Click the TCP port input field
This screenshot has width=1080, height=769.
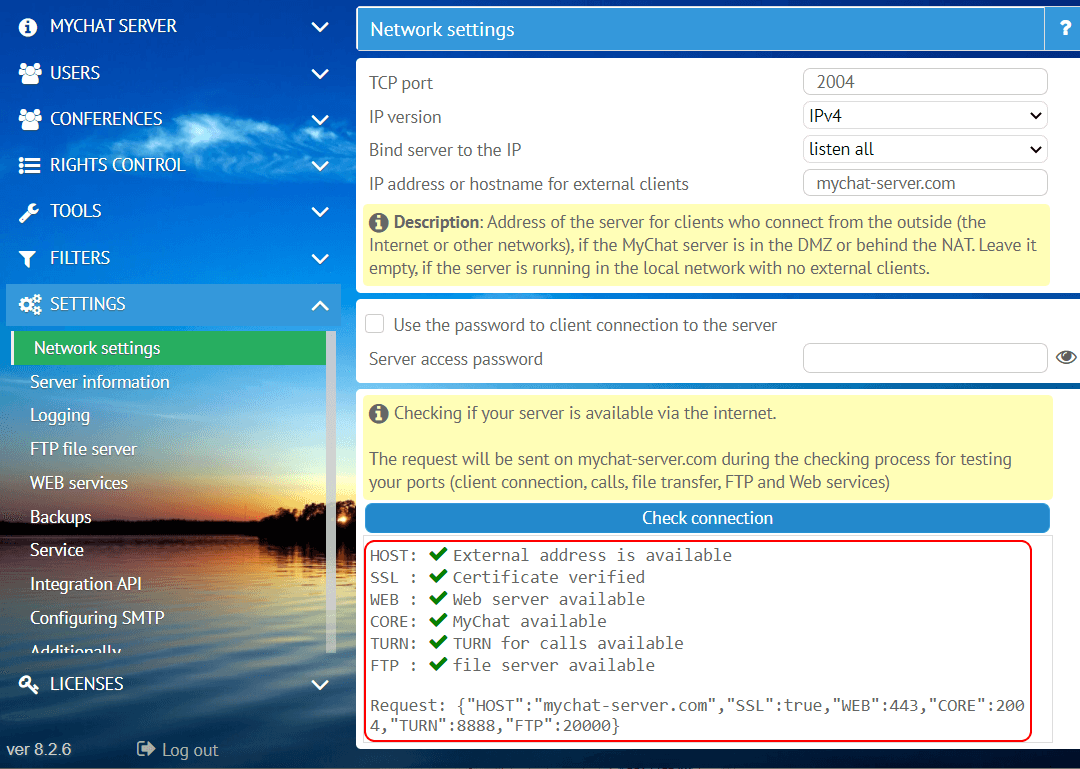[x=925, y=82]
